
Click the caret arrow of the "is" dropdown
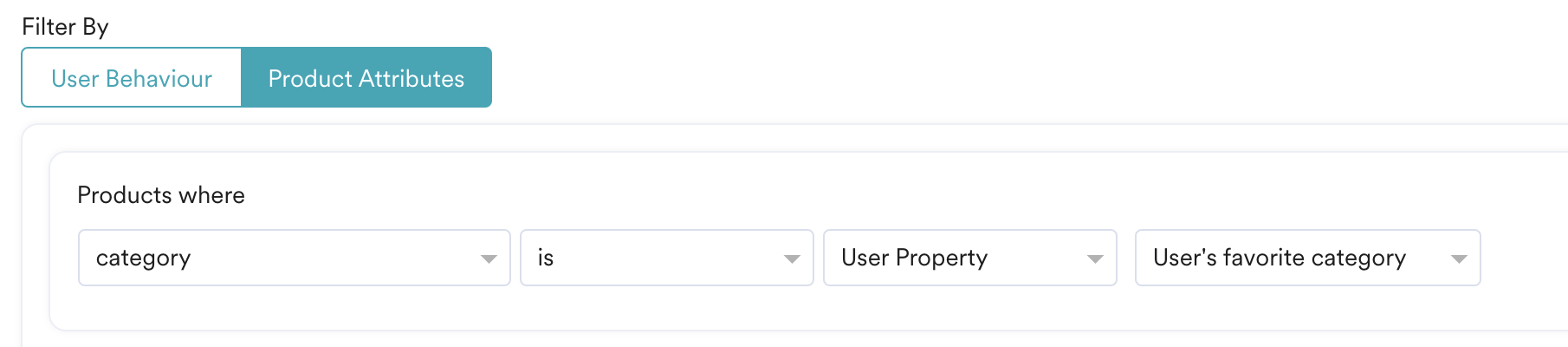792,259
